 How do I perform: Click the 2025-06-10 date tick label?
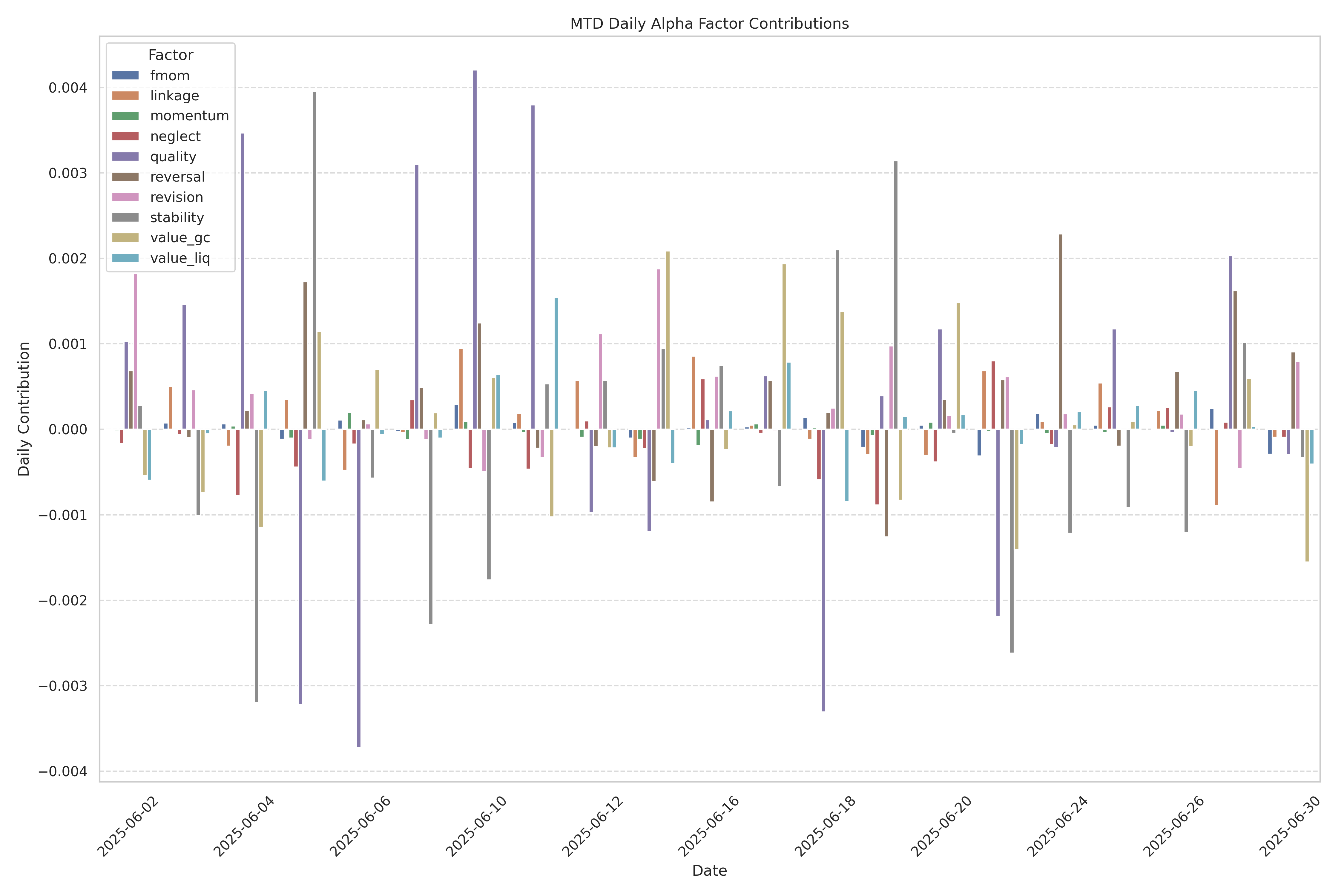click(476, 826)
